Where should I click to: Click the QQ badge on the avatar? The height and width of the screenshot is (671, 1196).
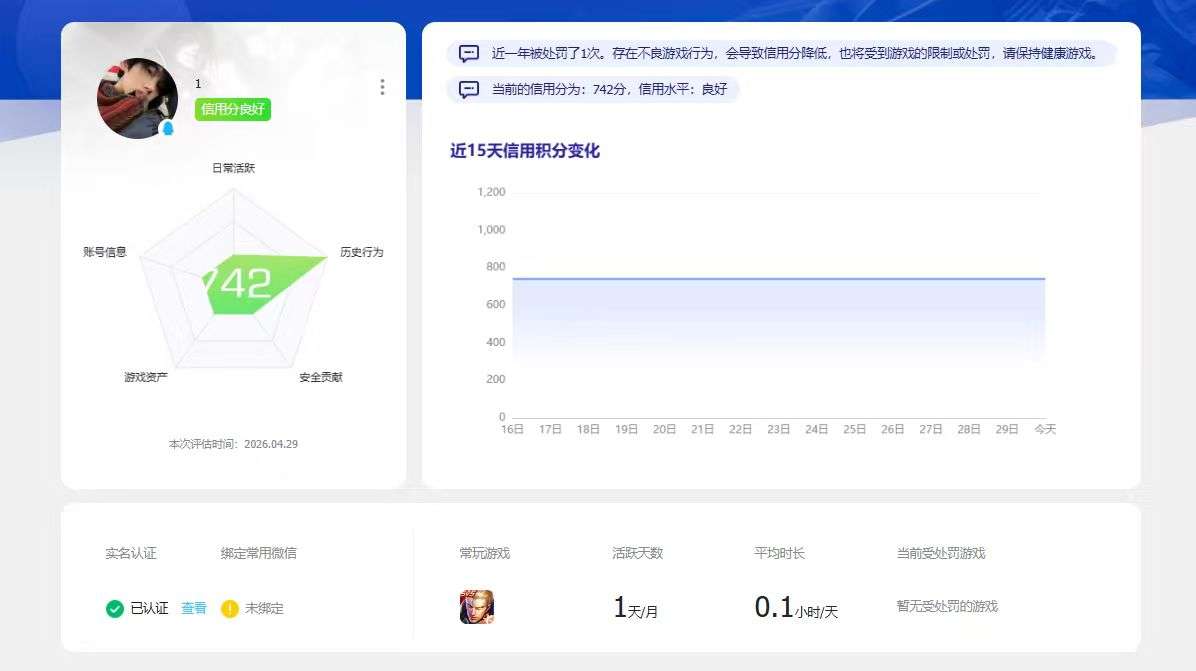click(168, 128)
